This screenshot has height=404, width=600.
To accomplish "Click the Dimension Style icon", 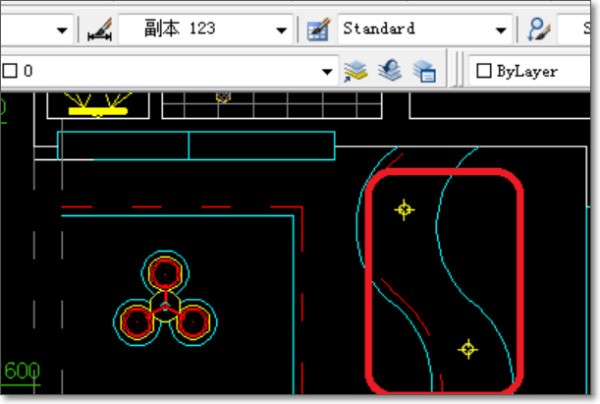I will coord(98,29).
